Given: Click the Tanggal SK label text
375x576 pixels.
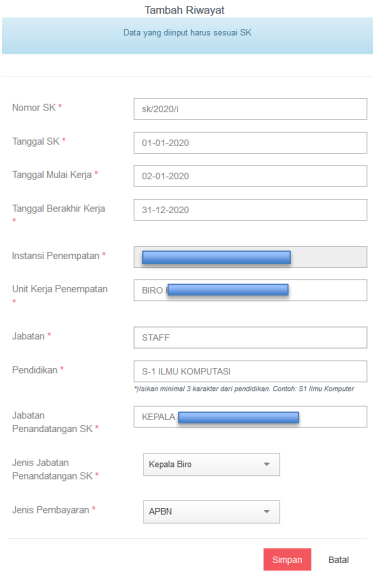Looking at the screenshot, I should (x=36, y=141).
